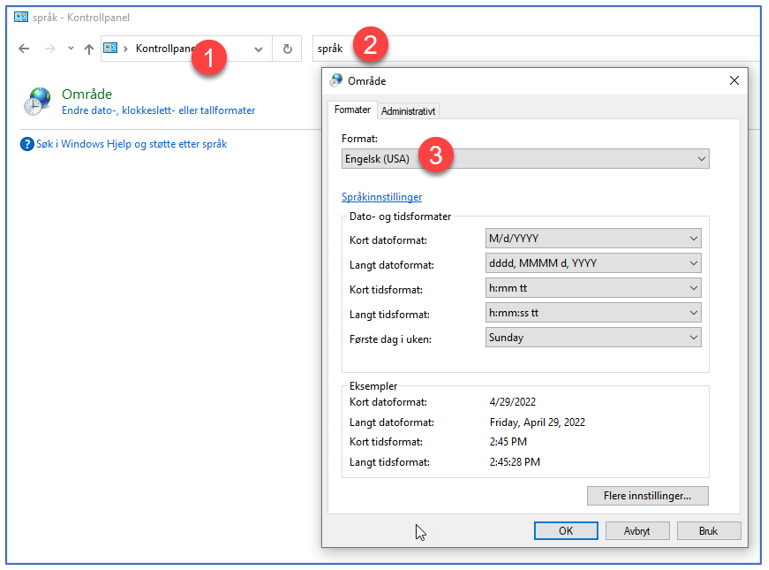This screenshot has height=570, width=769.
Task: Expand the Kort datoformat dropdown
Action: coord(593,238)
